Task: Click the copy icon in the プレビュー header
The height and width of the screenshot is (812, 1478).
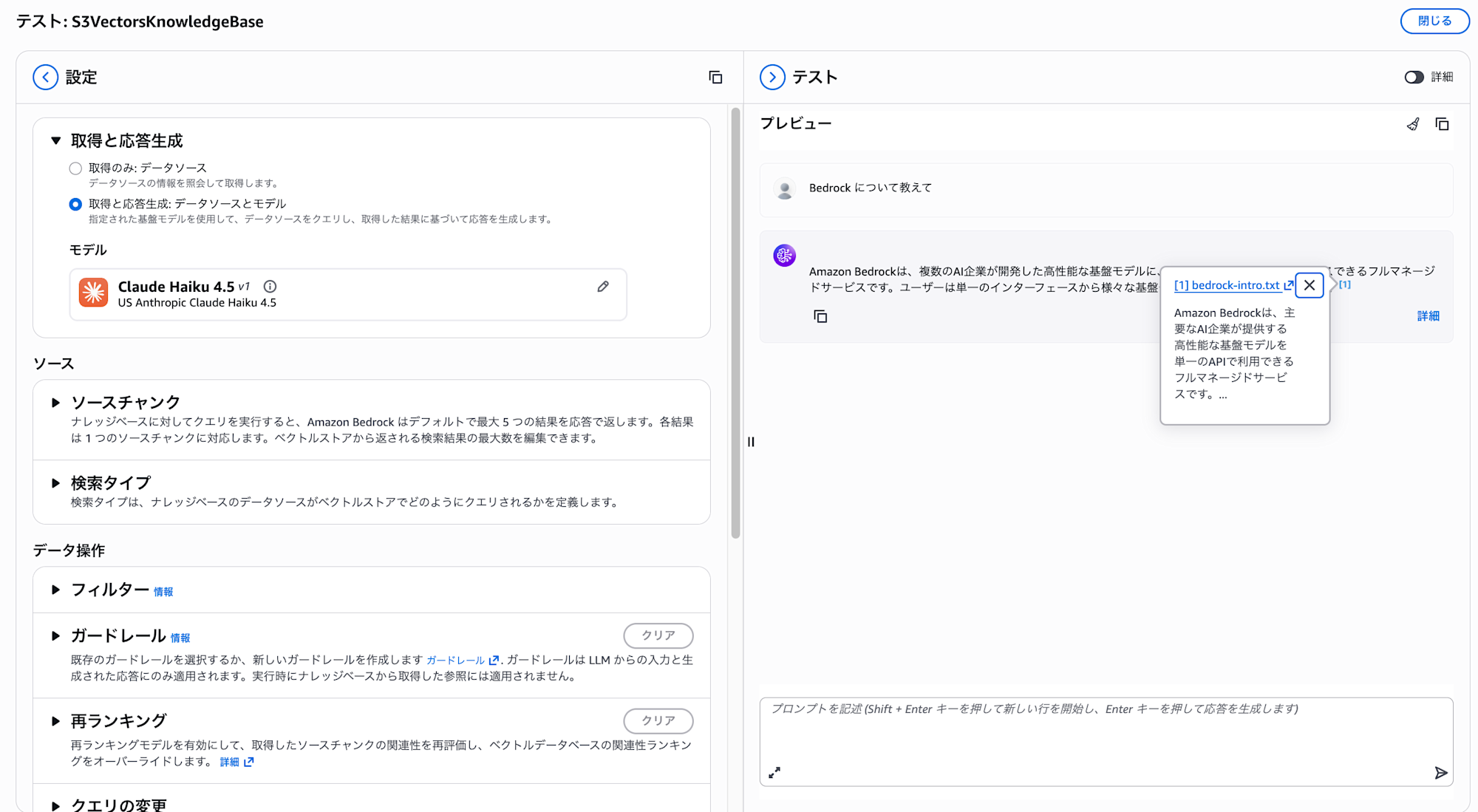Action: pyautogui.click(x=1442, y=124)
